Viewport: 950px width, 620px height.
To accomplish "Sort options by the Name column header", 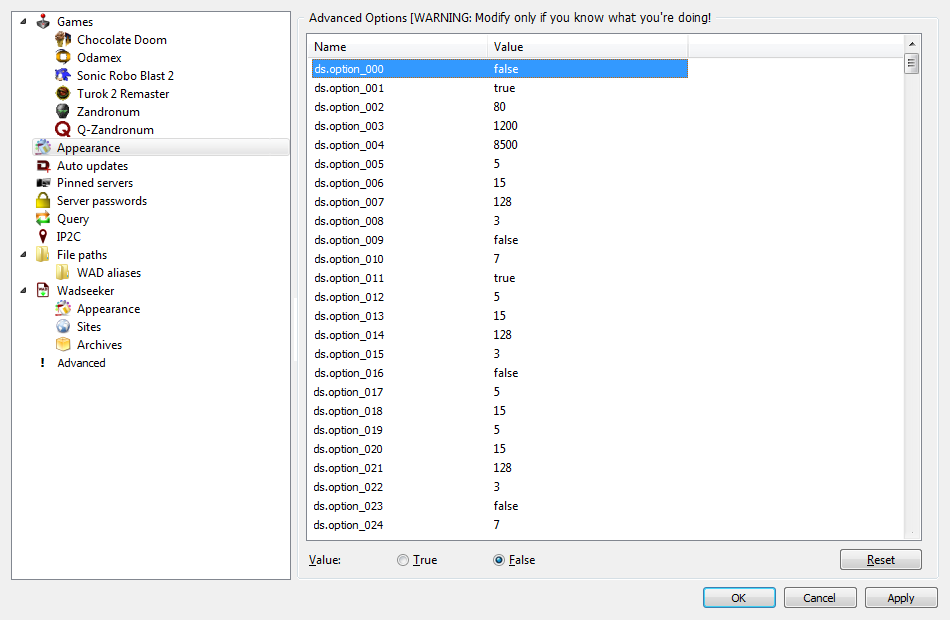I will tap(398, 47).
